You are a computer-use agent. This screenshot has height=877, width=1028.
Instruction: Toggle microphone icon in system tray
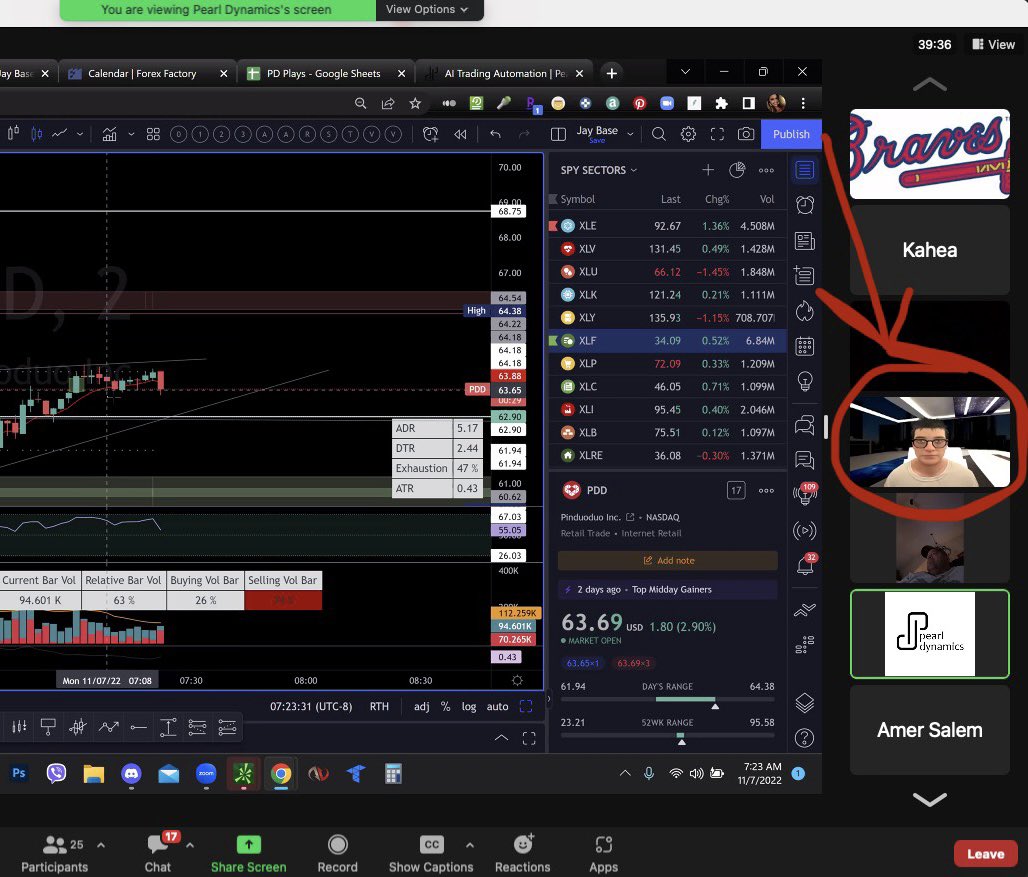649,773
